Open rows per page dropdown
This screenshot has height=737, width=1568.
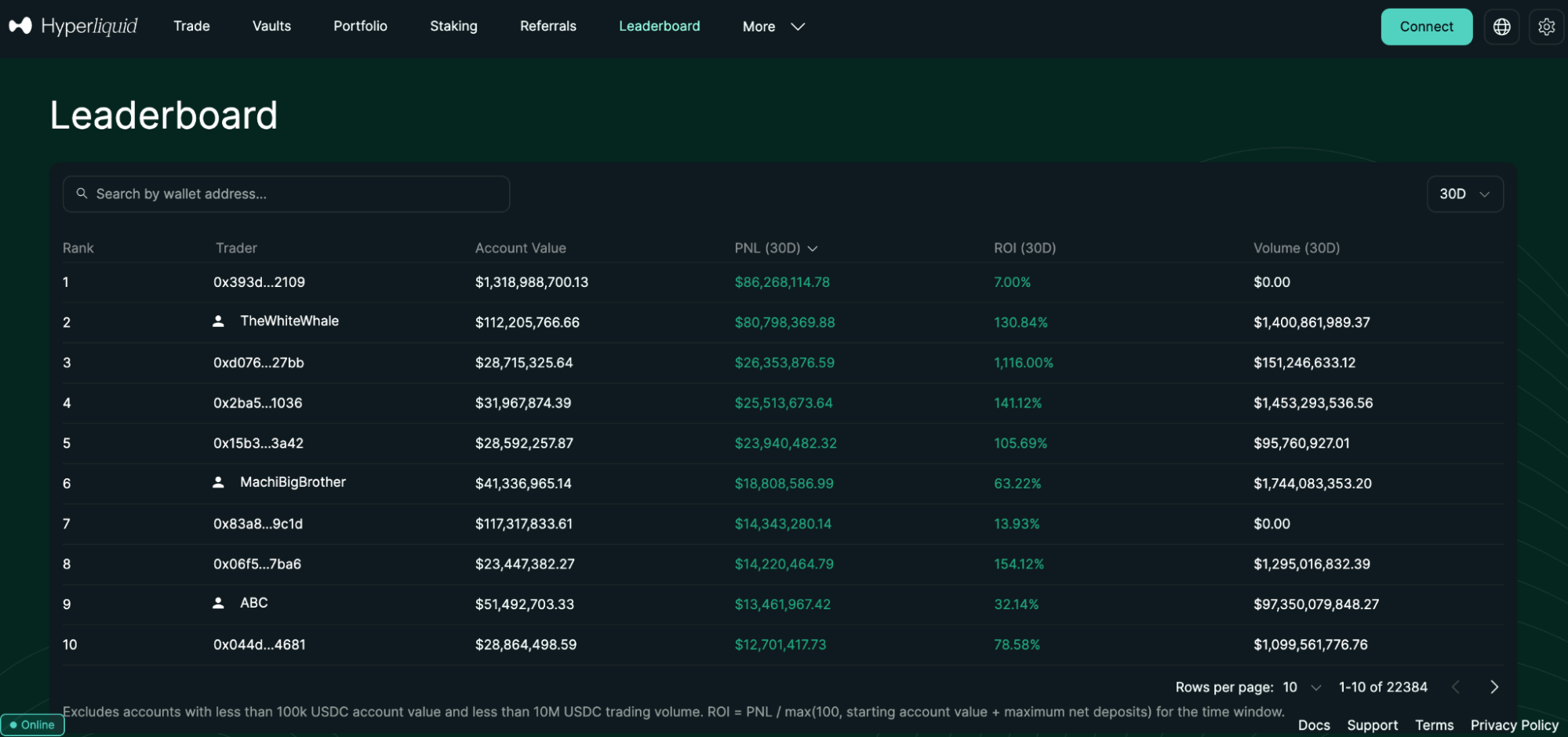tap(1302, 687)
